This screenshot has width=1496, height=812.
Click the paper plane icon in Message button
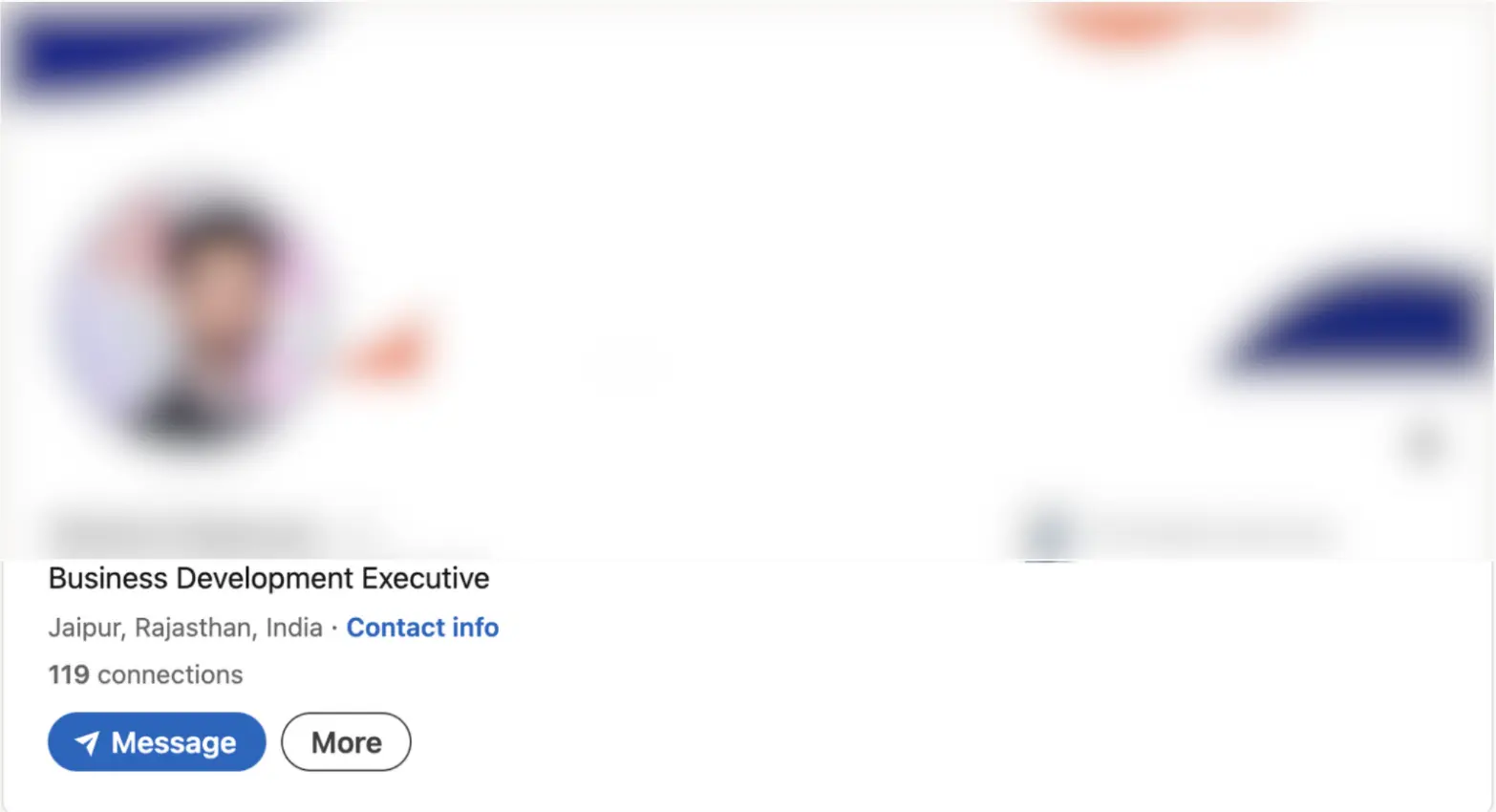87,743
